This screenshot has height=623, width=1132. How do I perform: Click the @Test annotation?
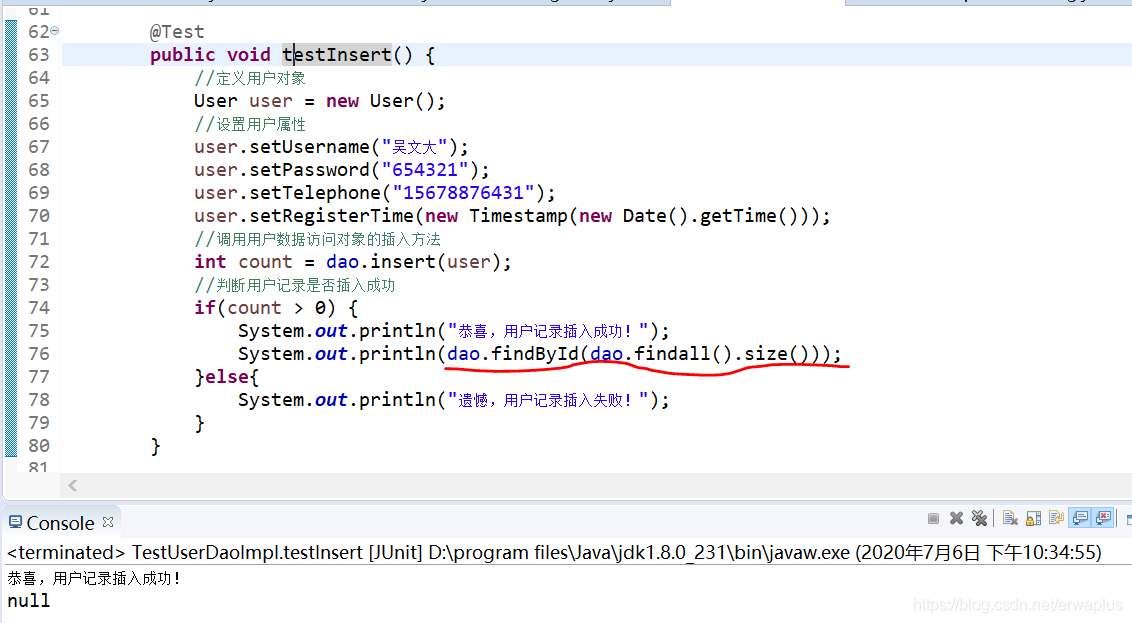177,32
